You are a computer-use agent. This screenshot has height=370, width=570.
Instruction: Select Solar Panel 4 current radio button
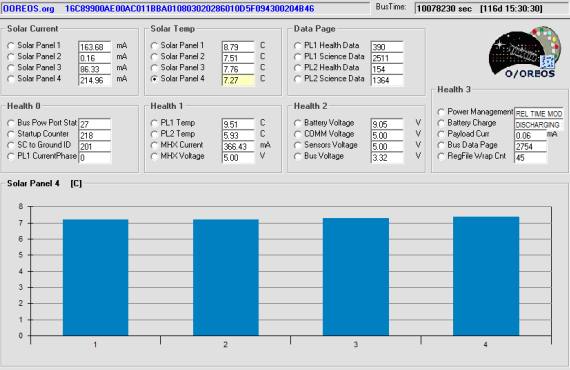(11, 79)
